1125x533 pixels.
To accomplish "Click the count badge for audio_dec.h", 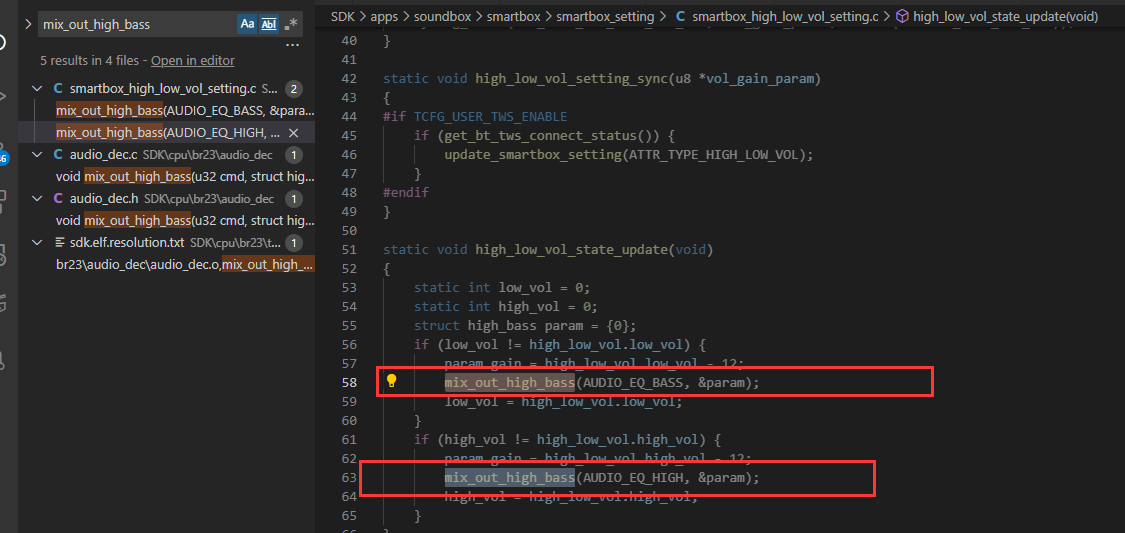I will click(293, 199).
